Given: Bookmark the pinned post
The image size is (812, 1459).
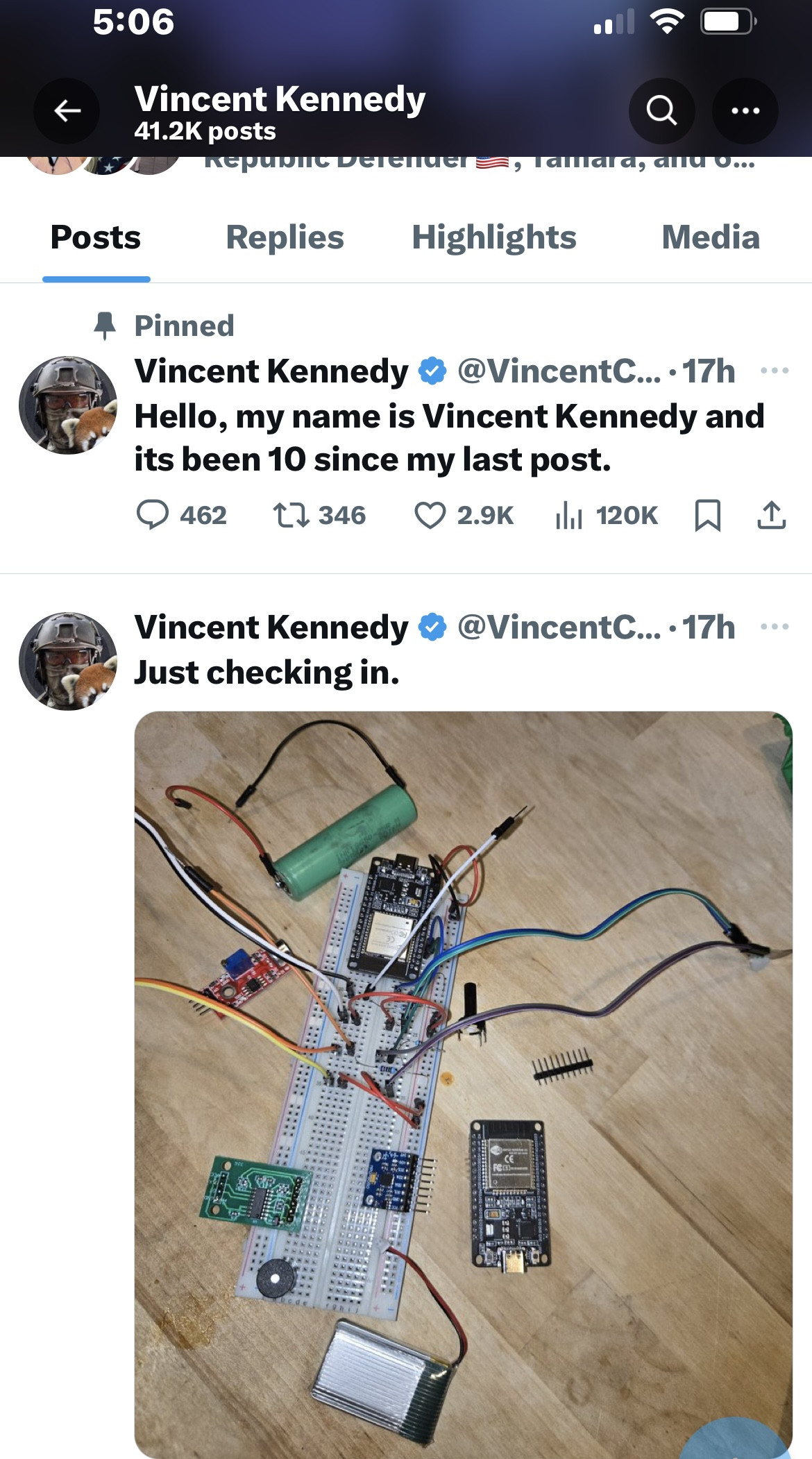Looking at the screenshot, I should (708, 515).
